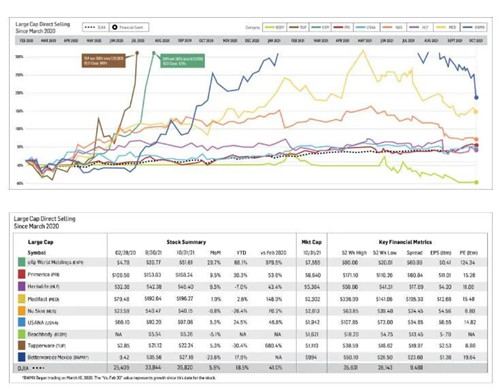Toggle the PRI legend entry
Image resolution: width=500 pixels, height=390 pixels.
tap(343, 27)
